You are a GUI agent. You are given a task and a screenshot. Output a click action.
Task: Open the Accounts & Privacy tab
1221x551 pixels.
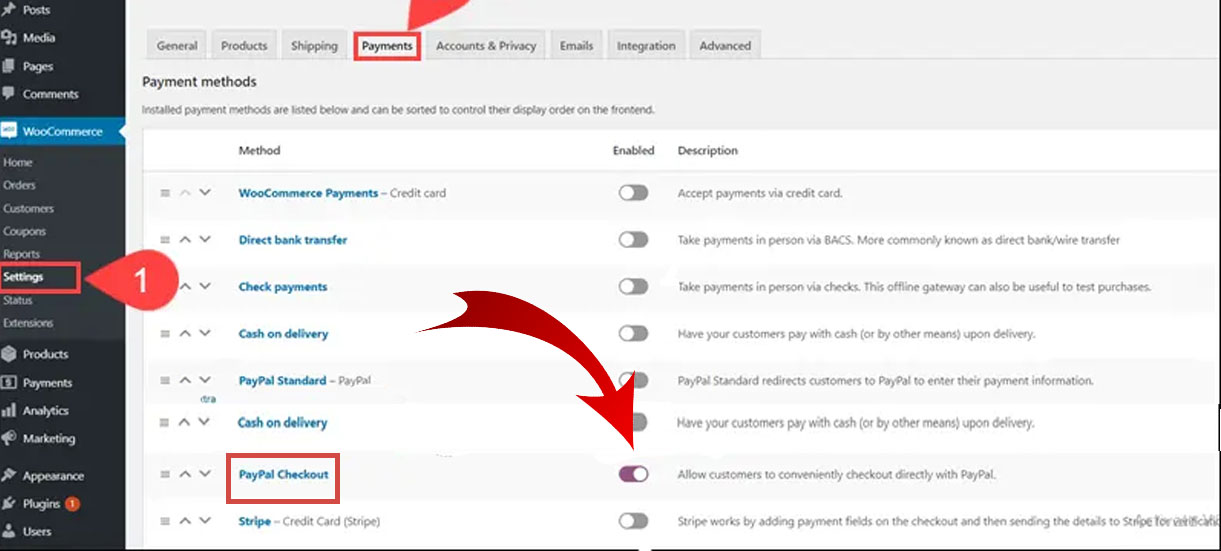[486, 46]
